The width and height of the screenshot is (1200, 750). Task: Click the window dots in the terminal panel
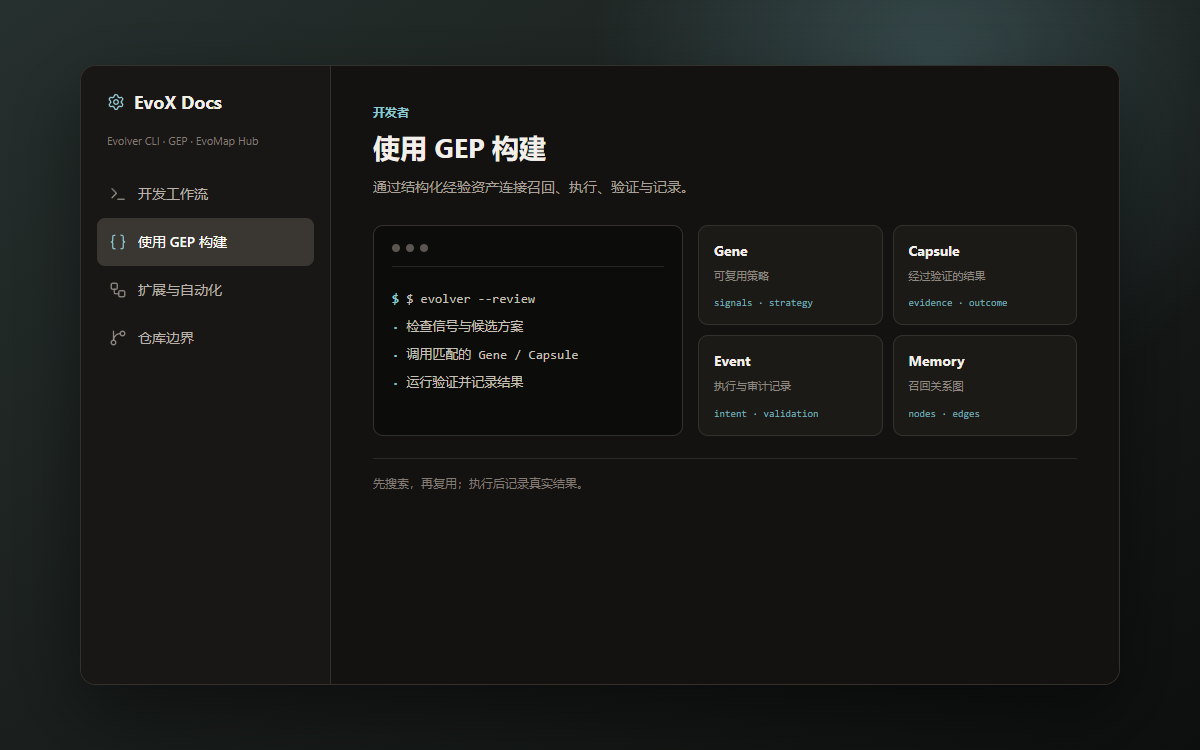[x=410, y=248]
